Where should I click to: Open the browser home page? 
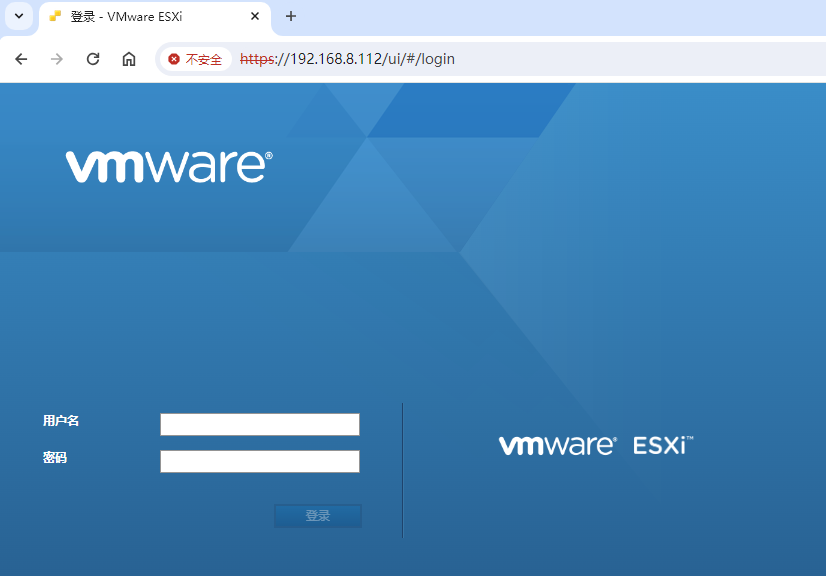[x=129, y=59]
